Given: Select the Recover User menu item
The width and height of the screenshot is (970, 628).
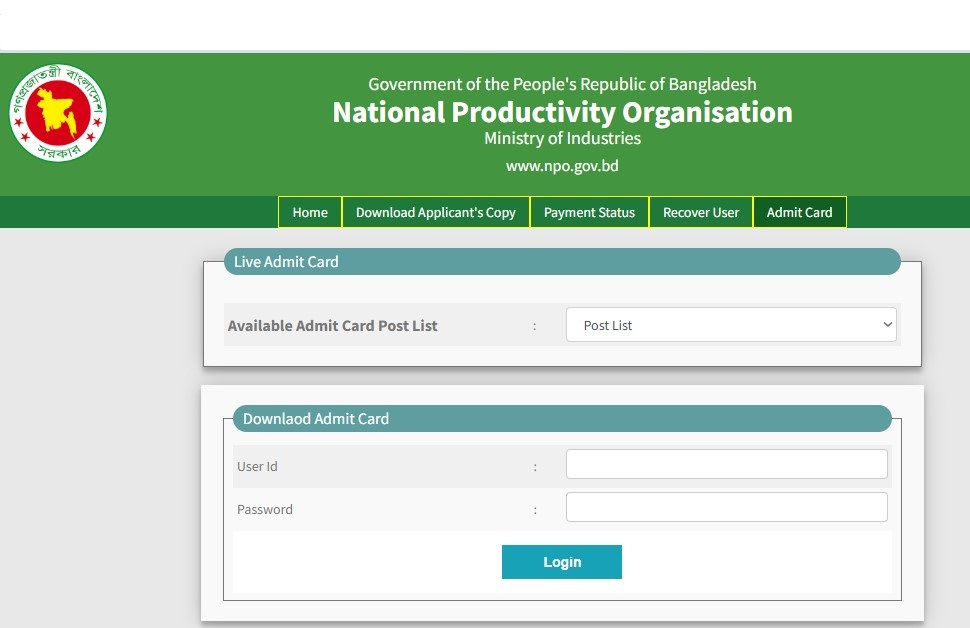Looking at the screenshot, I should tap(701, 212).
